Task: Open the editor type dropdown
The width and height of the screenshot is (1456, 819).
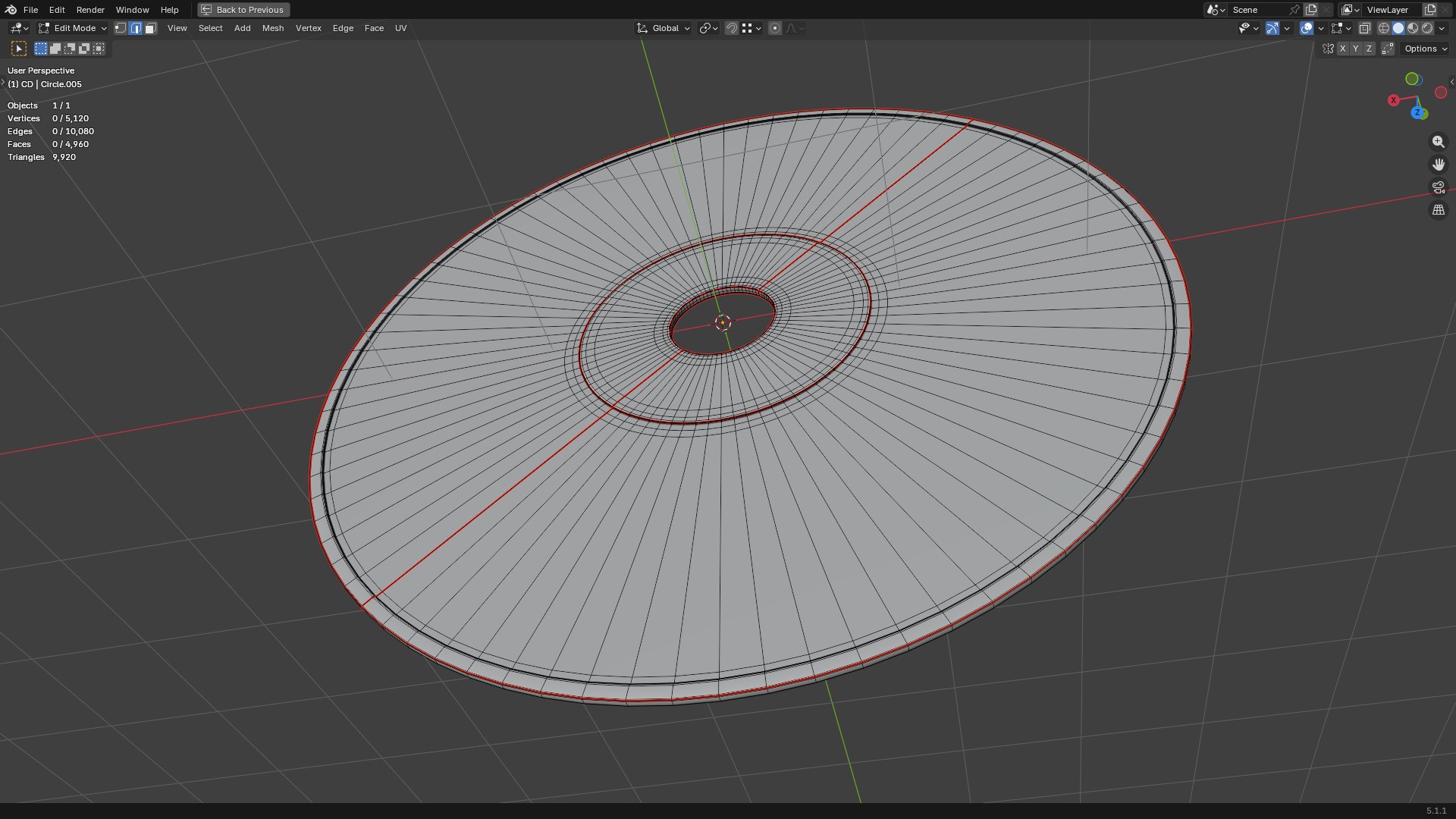Action: pyautogui.click(x=19, y=28)
